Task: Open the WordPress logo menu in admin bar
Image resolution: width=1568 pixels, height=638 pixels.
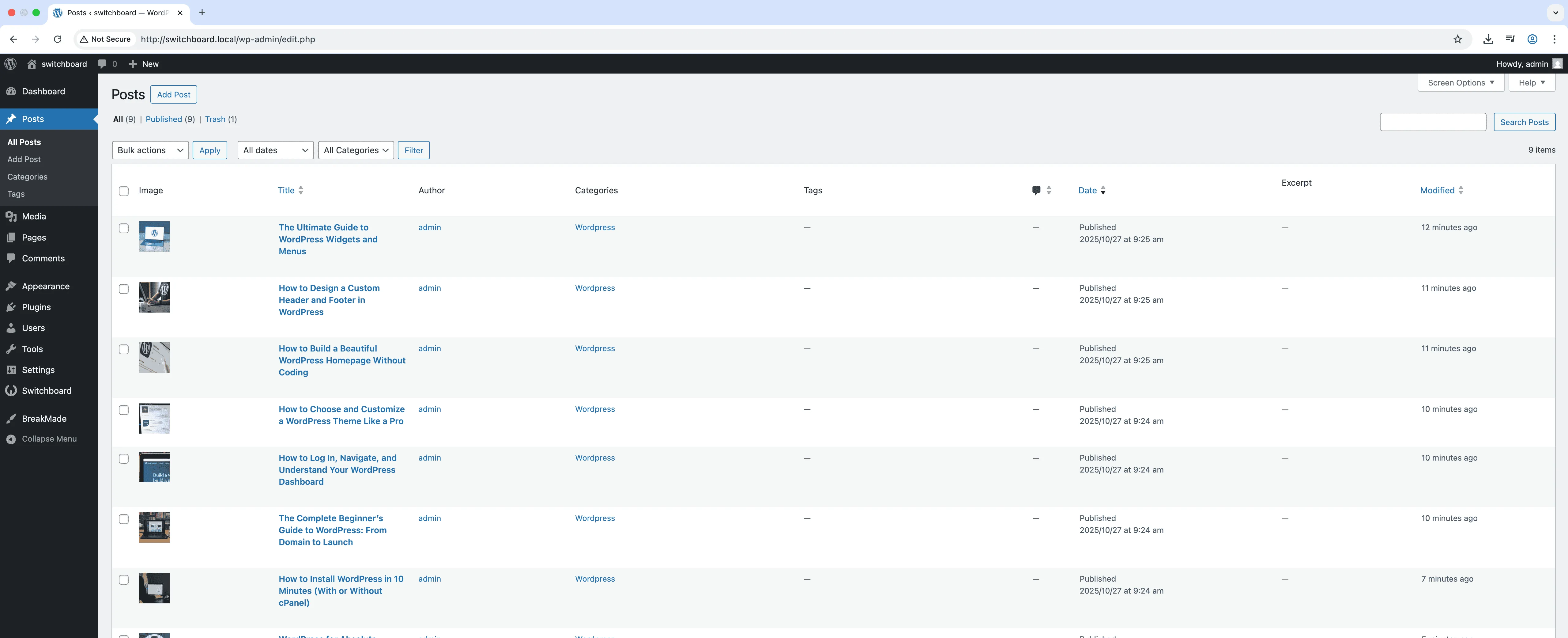Action: [10, 64]
